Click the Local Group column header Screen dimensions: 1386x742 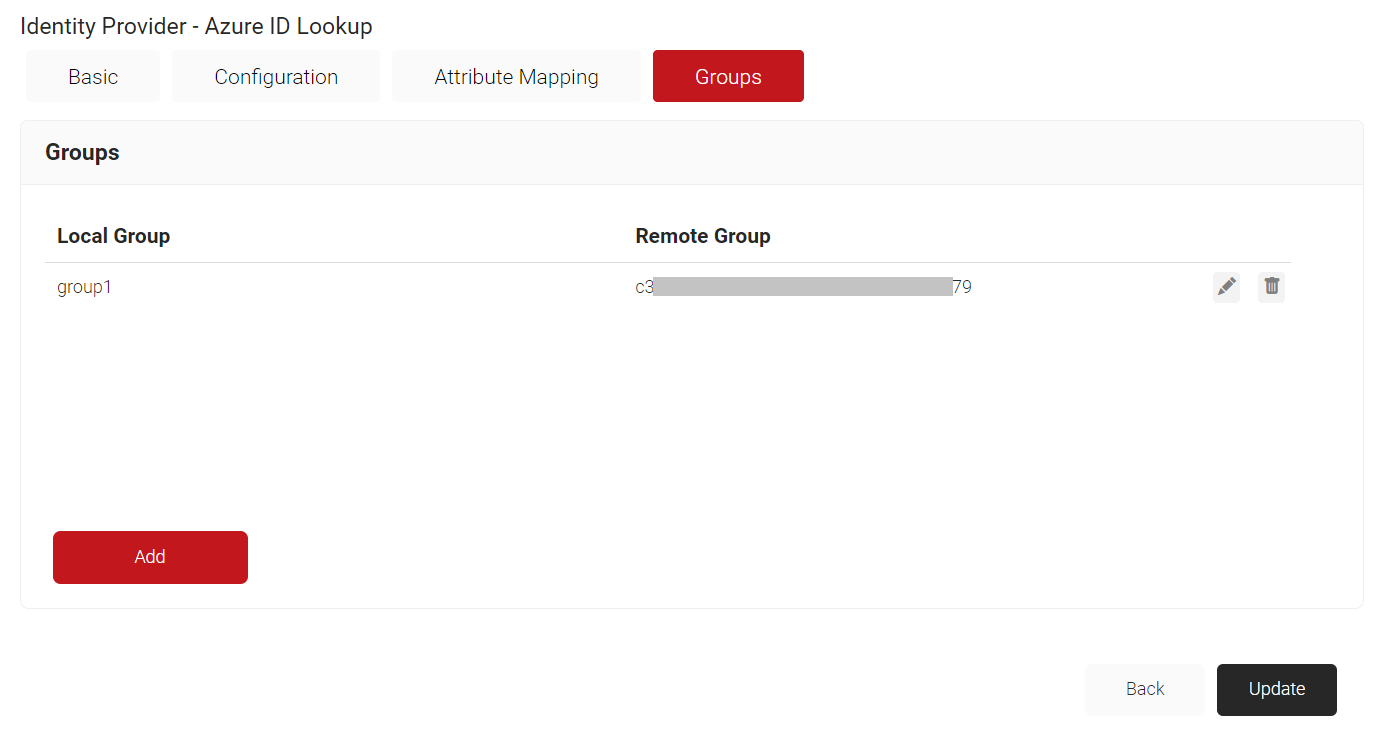(x=114, y=236)
